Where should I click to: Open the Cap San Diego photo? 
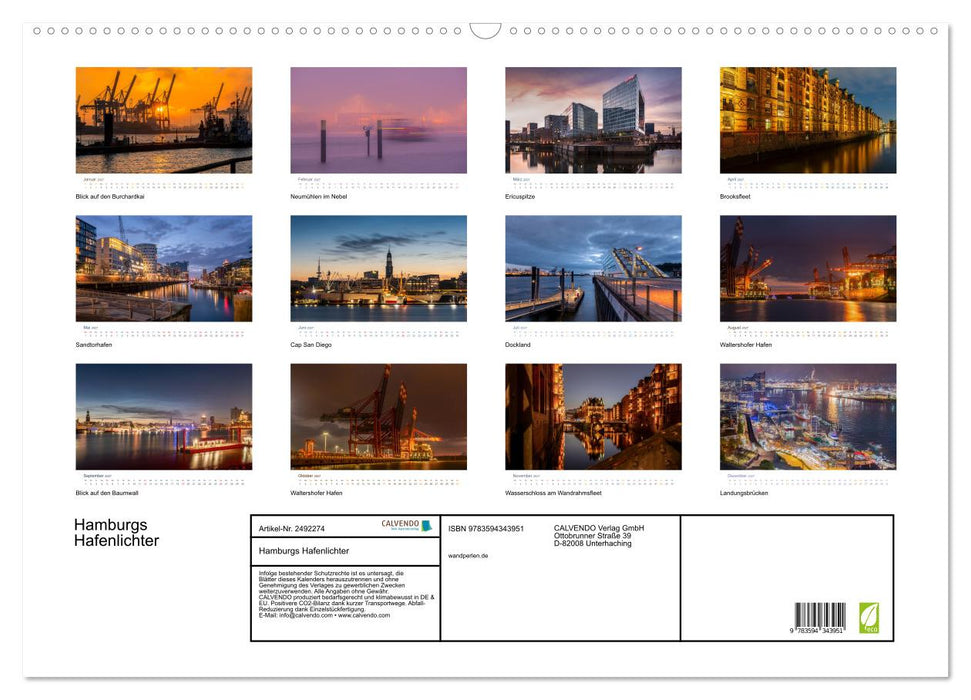[378, 268]
